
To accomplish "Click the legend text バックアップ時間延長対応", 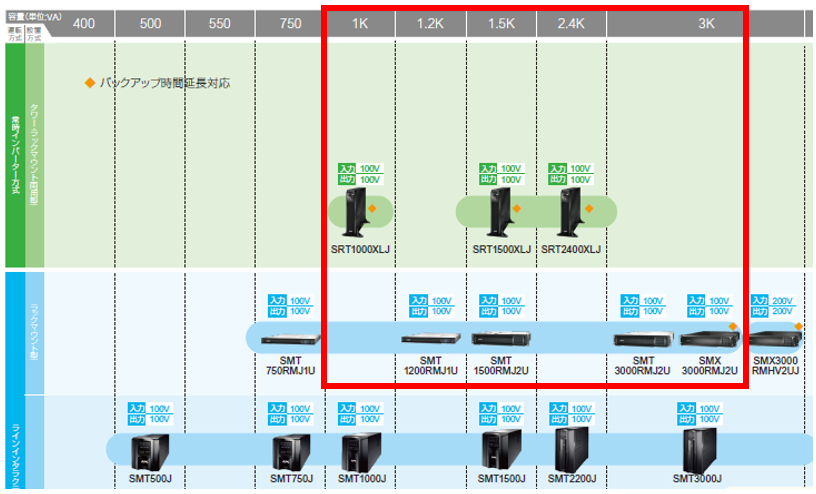I will (x=165, y=83).
